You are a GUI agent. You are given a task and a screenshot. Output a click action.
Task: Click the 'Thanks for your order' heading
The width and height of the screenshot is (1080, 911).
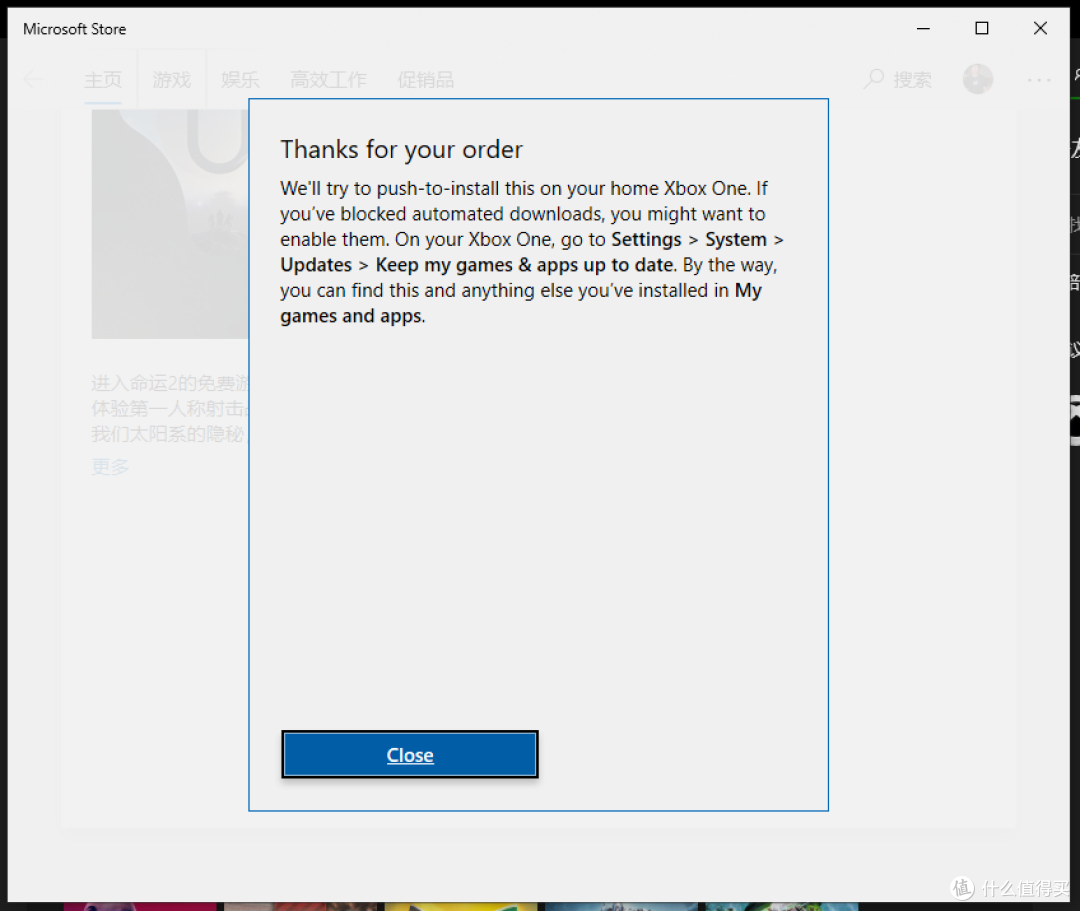(402, 149)
